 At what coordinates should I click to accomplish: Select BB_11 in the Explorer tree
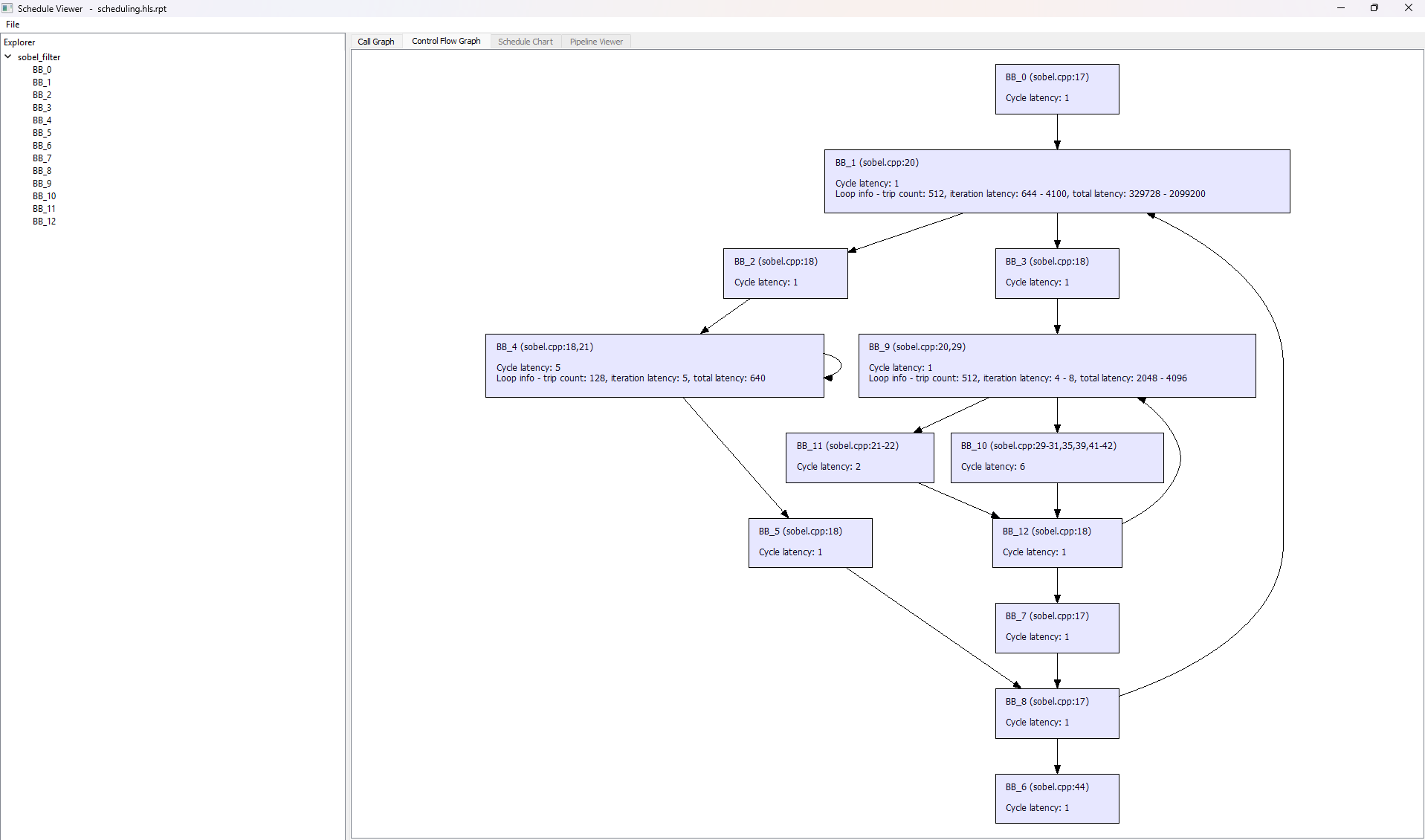click(x=44, y=209)
